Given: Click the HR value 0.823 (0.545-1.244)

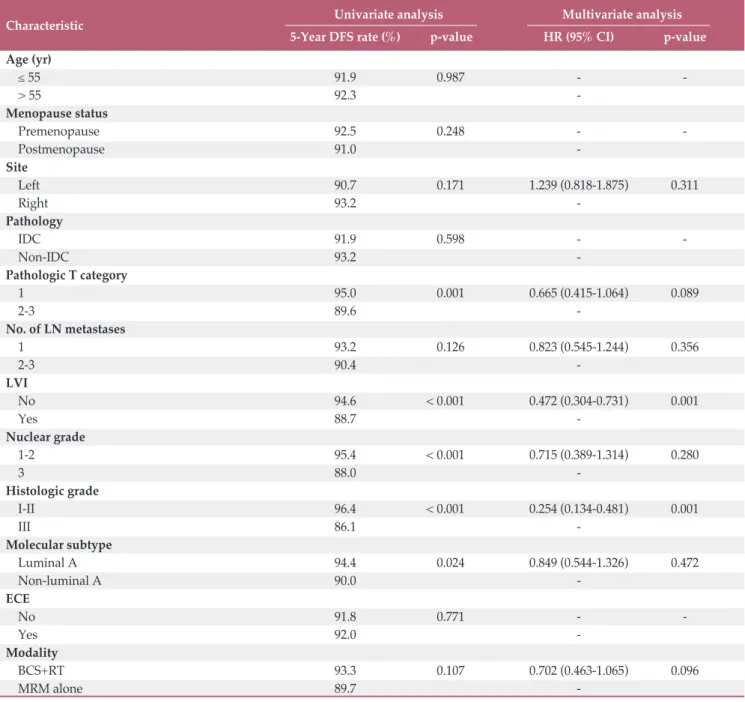Looking at the screenshot, I should [x=579, y=347].
